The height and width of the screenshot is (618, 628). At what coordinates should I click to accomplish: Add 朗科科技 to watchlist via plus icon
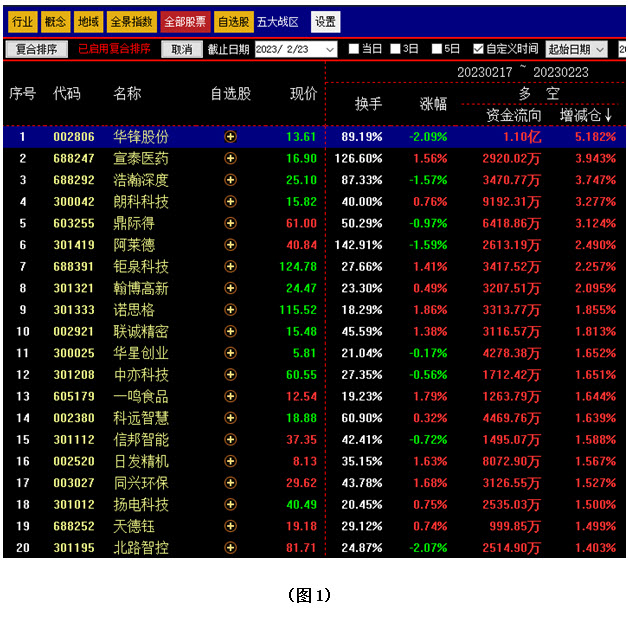tap(230, 202)
